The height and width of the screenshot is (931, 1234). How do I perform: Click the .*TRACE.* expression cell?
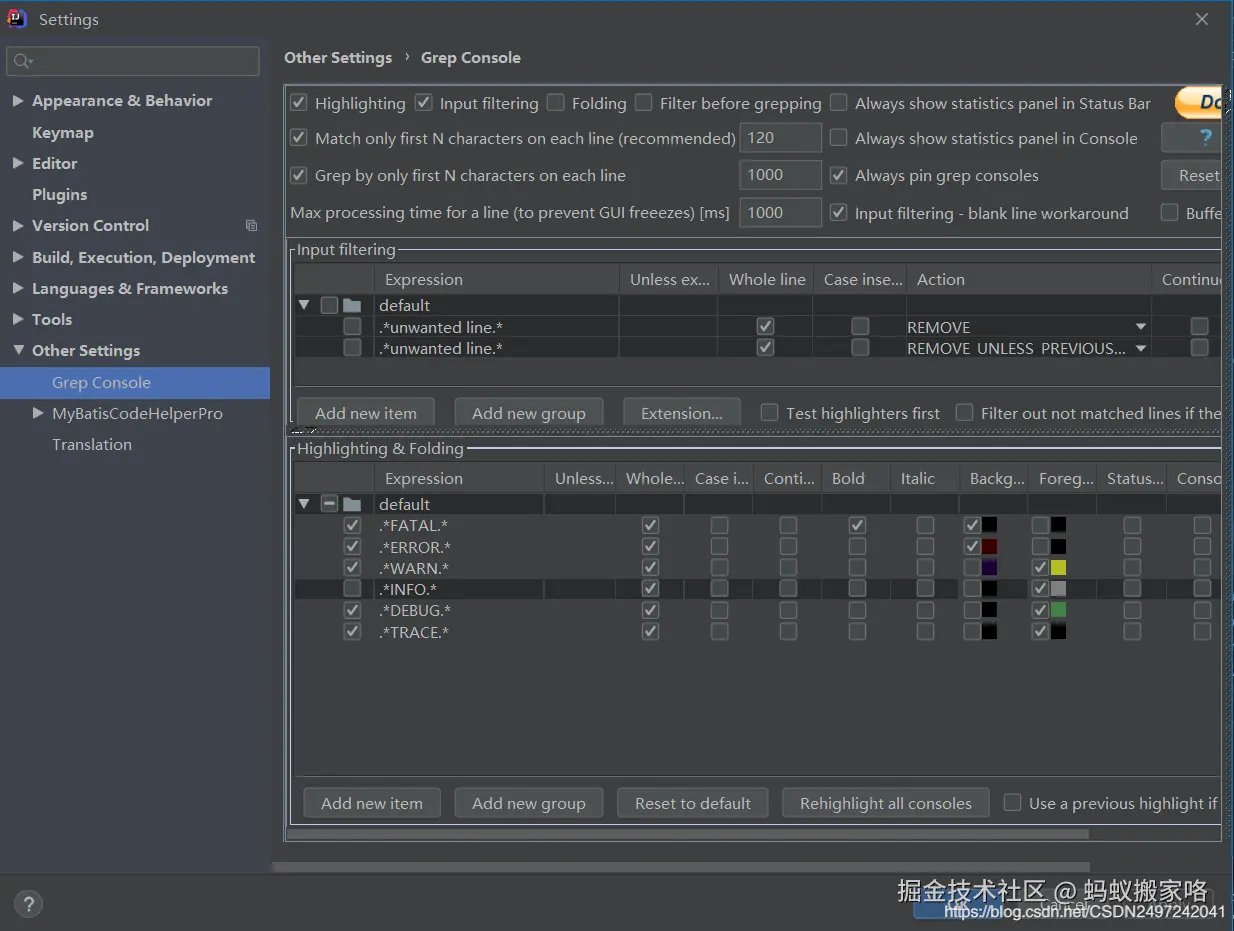click(460, 632)
